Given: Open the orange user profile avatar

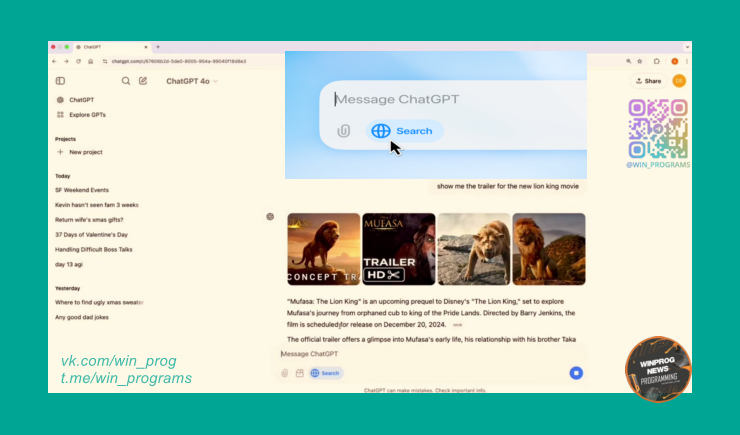Looking at the screenshot, I should (679, 81).
